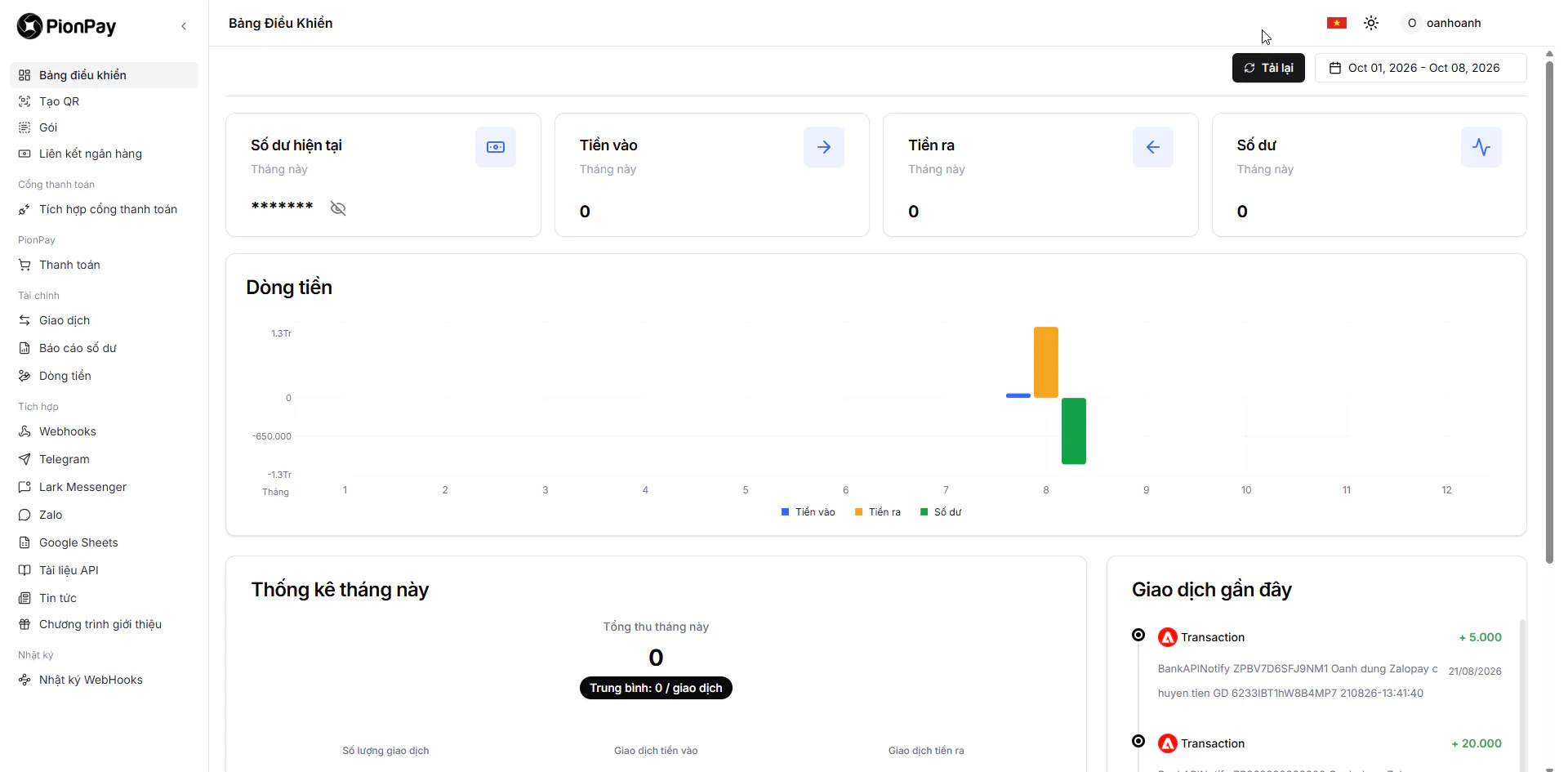Go to the Gói packages page
The image size is (1568, 772).
click(x=104, y=127)
